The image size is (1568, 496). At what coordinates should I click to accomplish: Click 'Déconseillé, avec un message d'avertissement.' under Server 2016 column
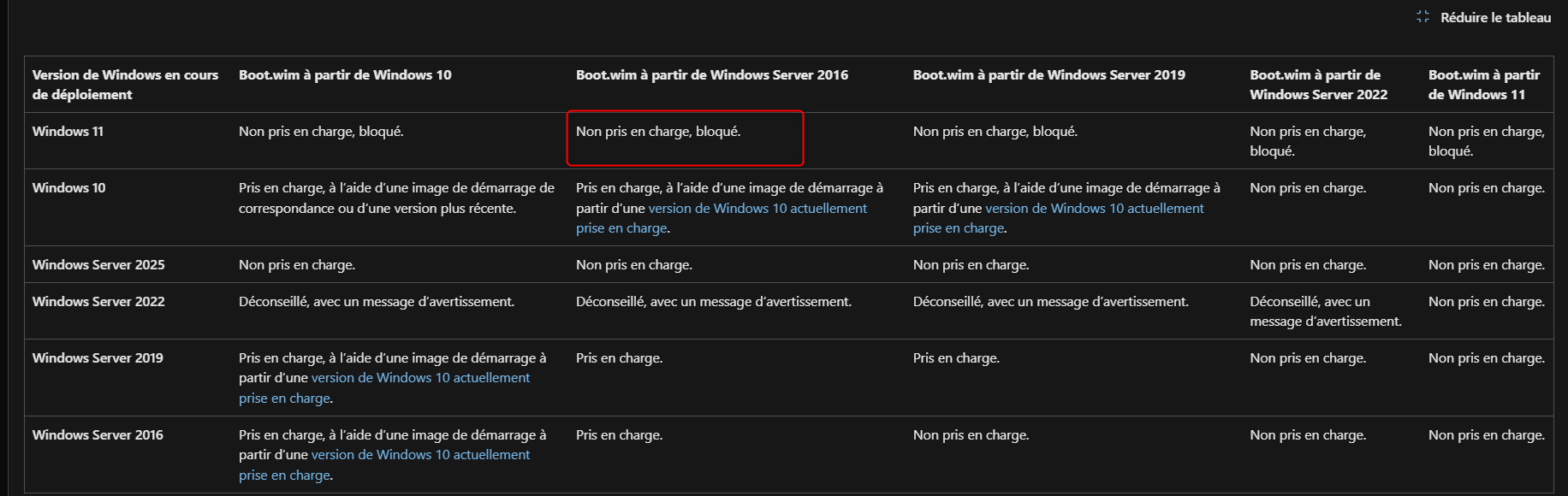point(714,302)
